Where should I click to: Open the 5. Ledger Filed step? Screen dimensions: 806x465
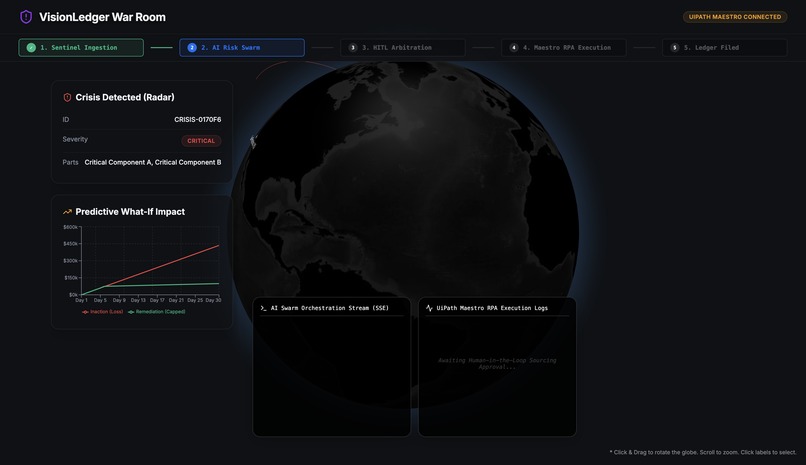724,47
